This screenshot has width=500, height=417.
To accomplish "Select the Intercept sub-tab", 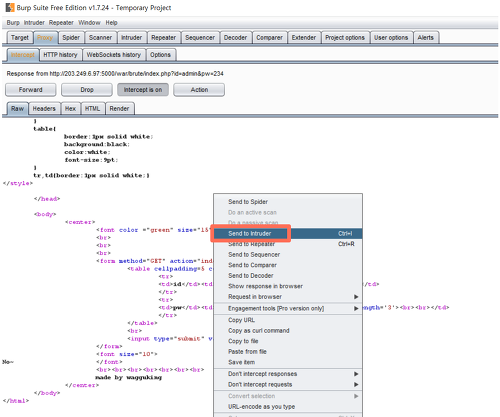I will [x=23, y=55].
